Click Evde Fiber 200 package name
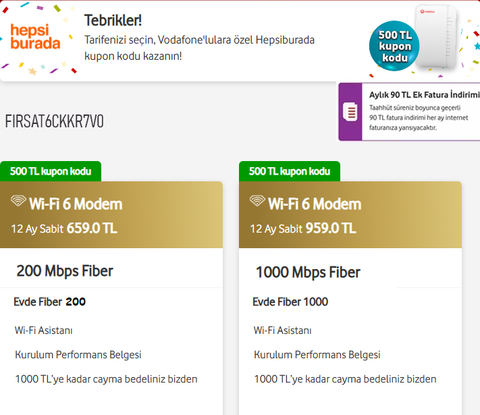The height and width of the screenshot is (415, 480). pyautogui.click(x=49, y=302)
